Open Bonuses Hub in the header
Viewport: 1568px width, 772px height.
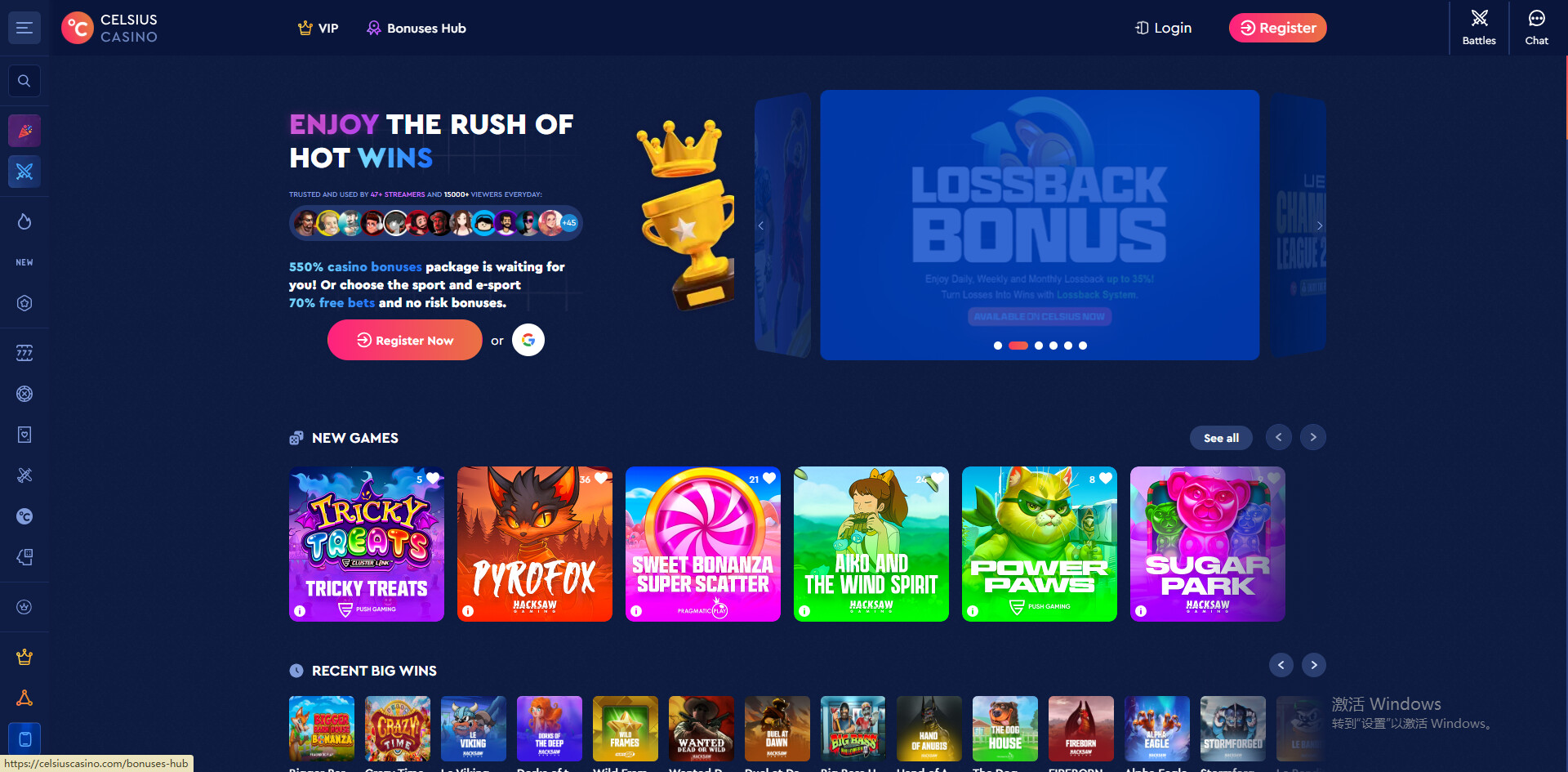(x=416, y=28)
